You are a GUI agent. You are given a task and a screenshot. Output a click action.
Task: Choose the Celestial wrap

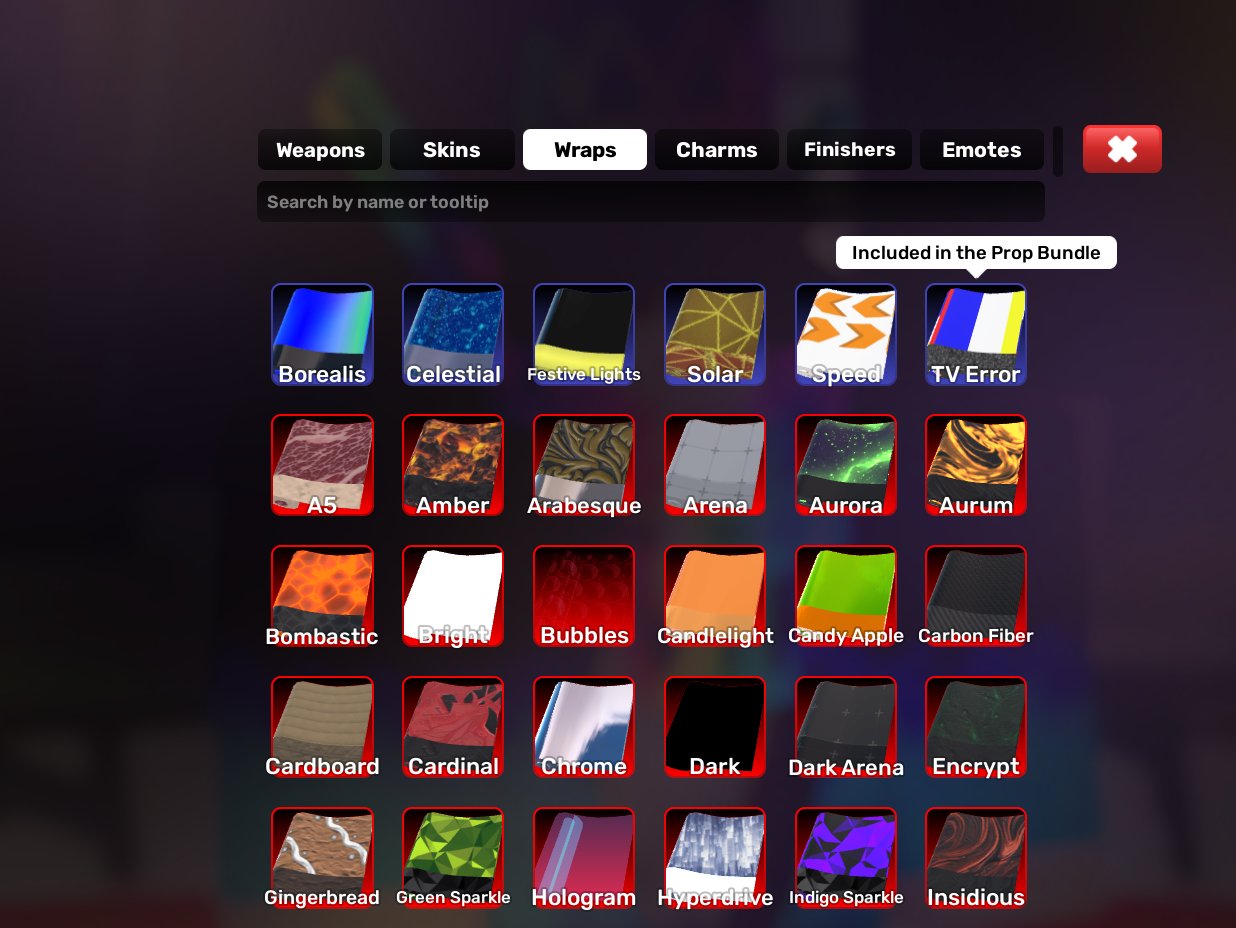[453, 335]
